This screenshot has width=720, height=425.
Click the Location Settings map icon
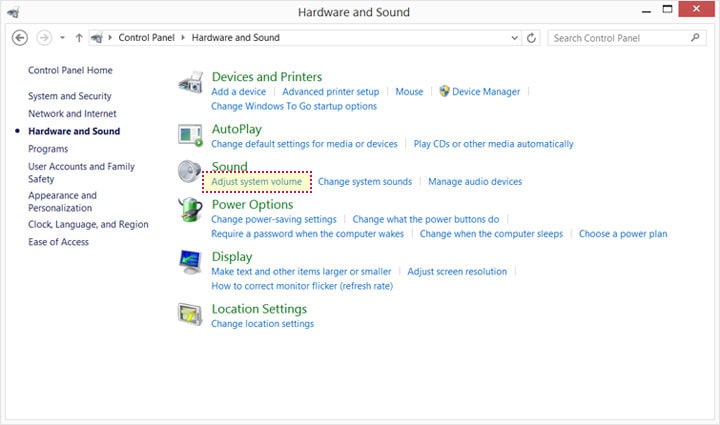click(x=190, y=314)
